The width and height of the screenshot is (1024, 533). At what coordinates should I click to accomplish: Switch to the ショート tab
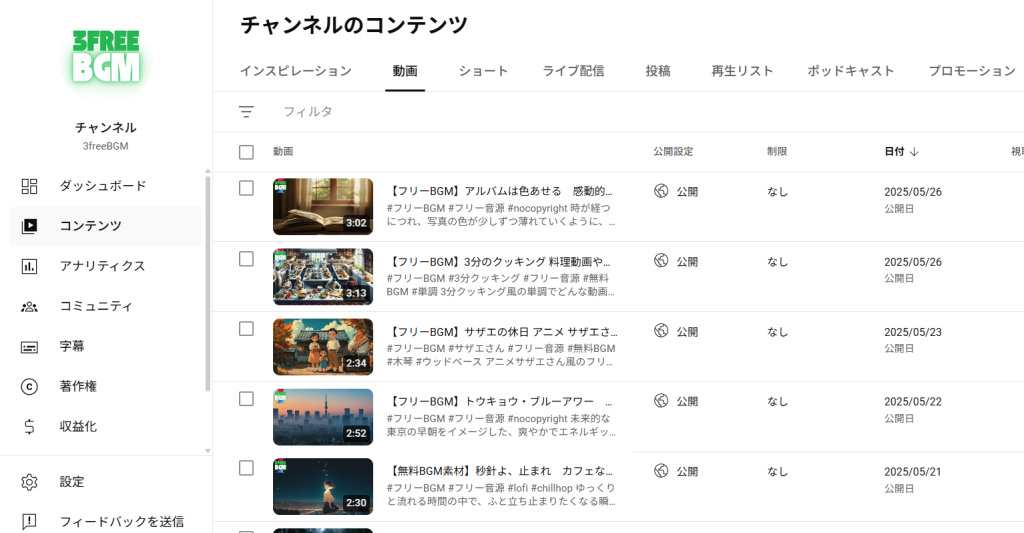click(x=483, y=71)
